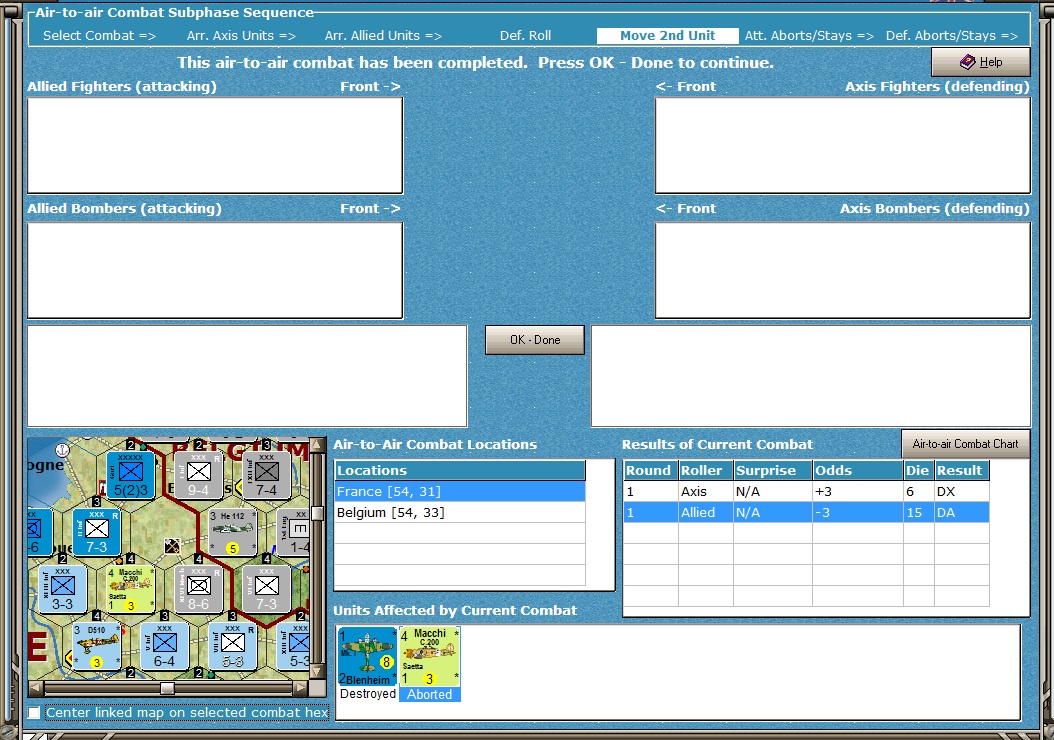
Task: Click the Axis Fighters defending box
Action: point(842,145)
